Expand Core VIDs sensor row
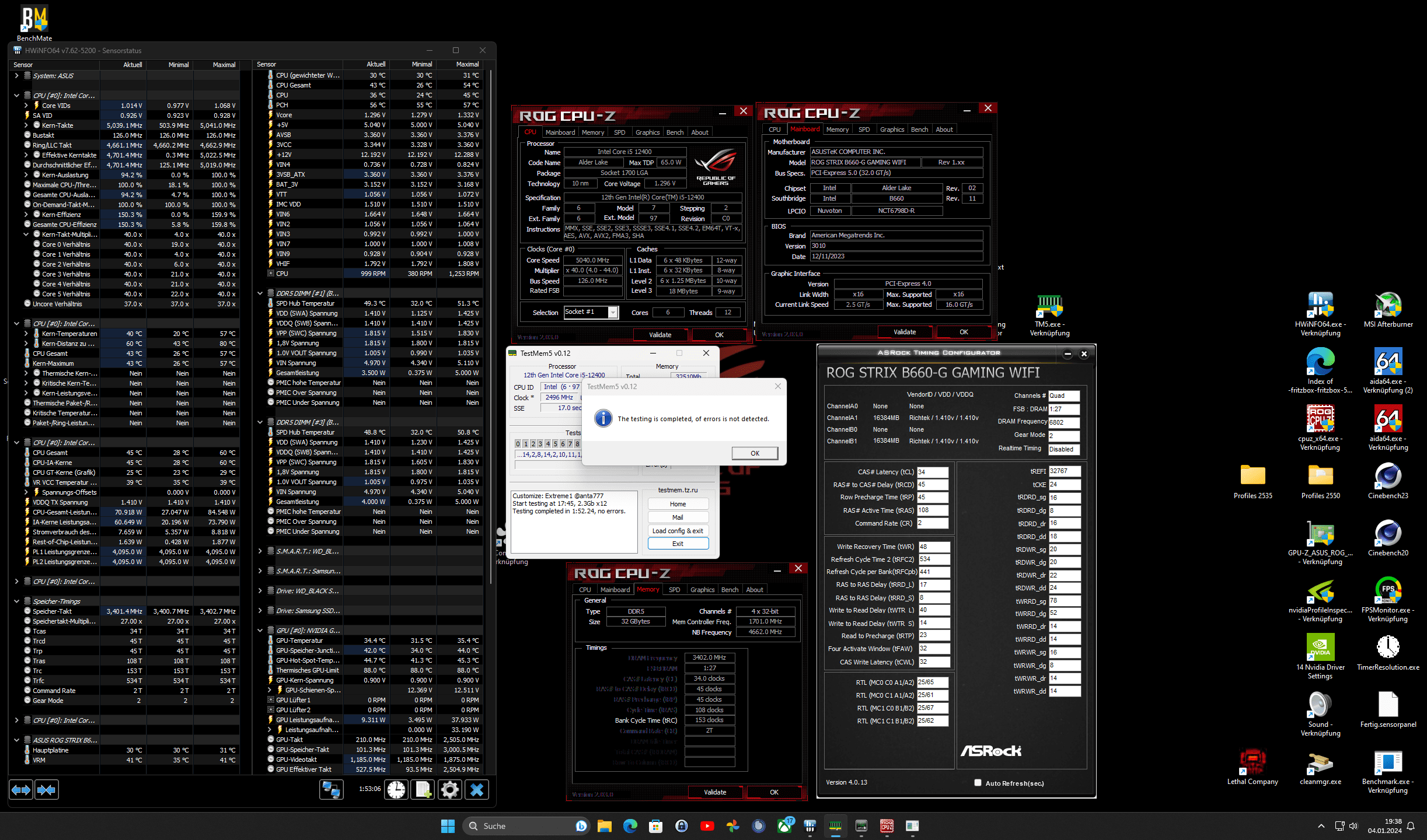 pyautogui.click(x=26, y=106)
